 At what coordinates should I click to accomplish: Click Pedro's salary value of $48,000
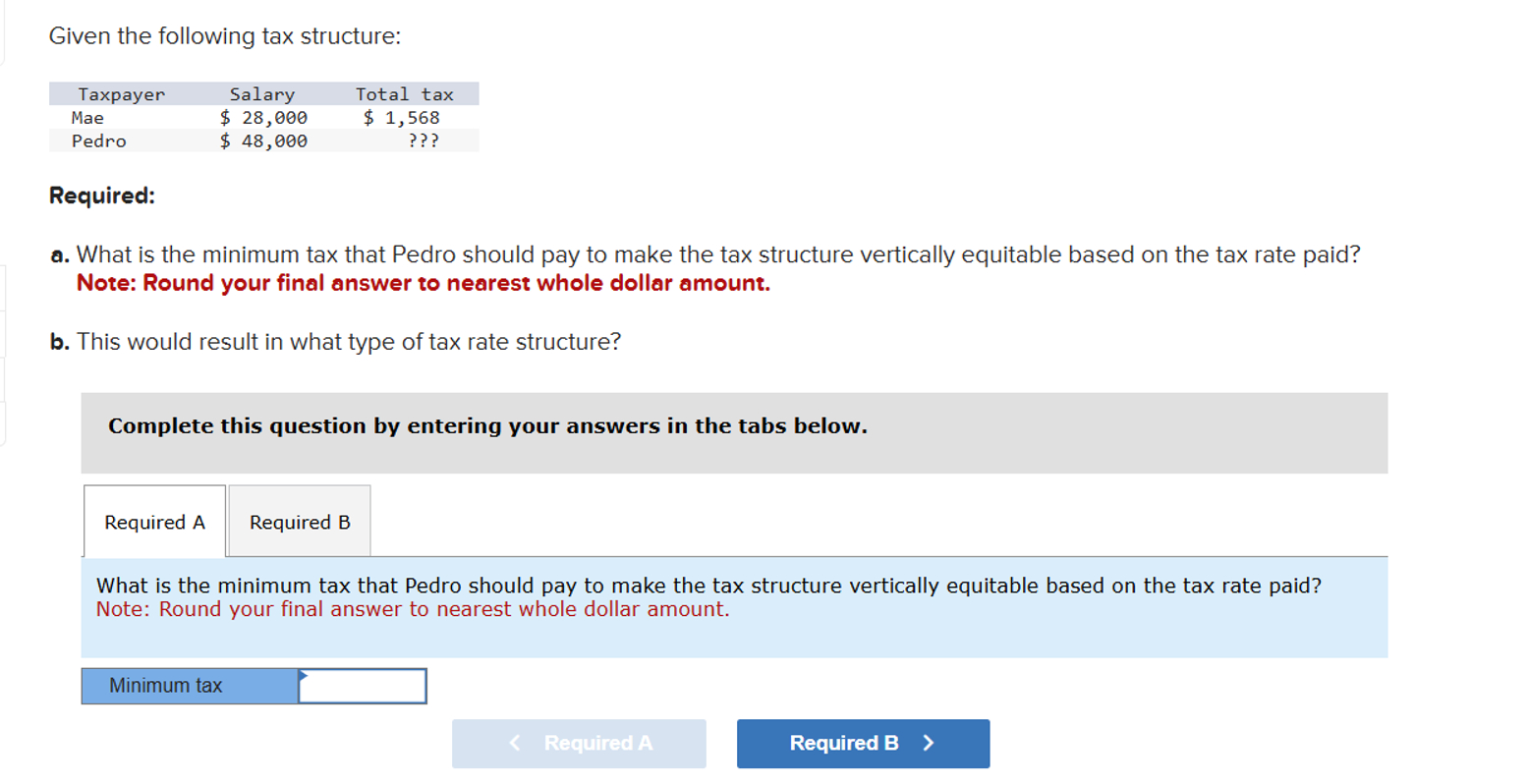(263, 140)
